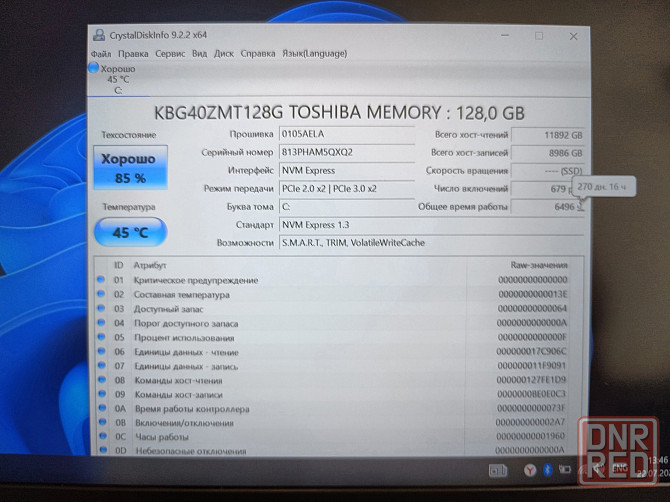This screenshot has width=670, height=502.
Task: Click the Стандарт field NVM Express 1.3
Action: tap(431, 225)
